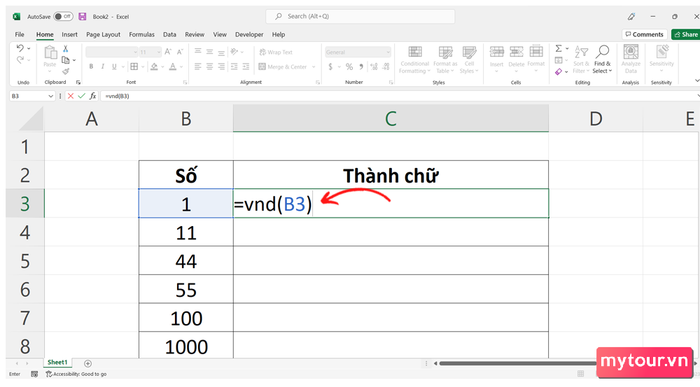Click the Save icon in title bar
Image resolution: width=700 pixels, height=387 pixels.
tap(83, 17)
